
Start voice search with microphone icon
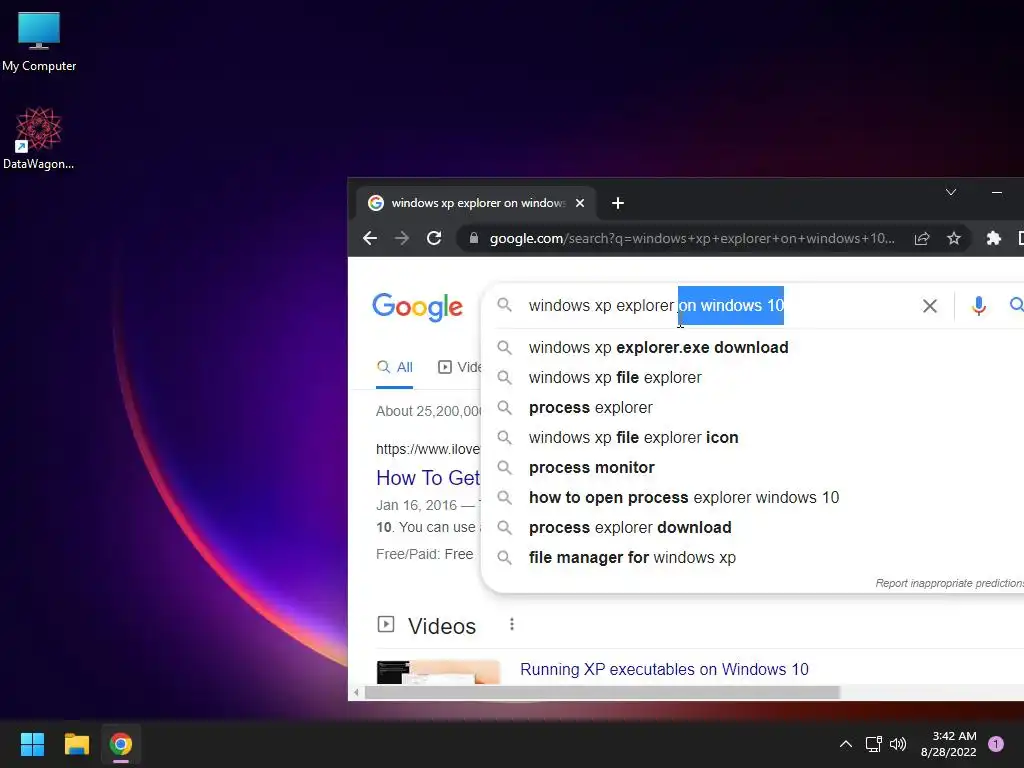pos(978,306)
